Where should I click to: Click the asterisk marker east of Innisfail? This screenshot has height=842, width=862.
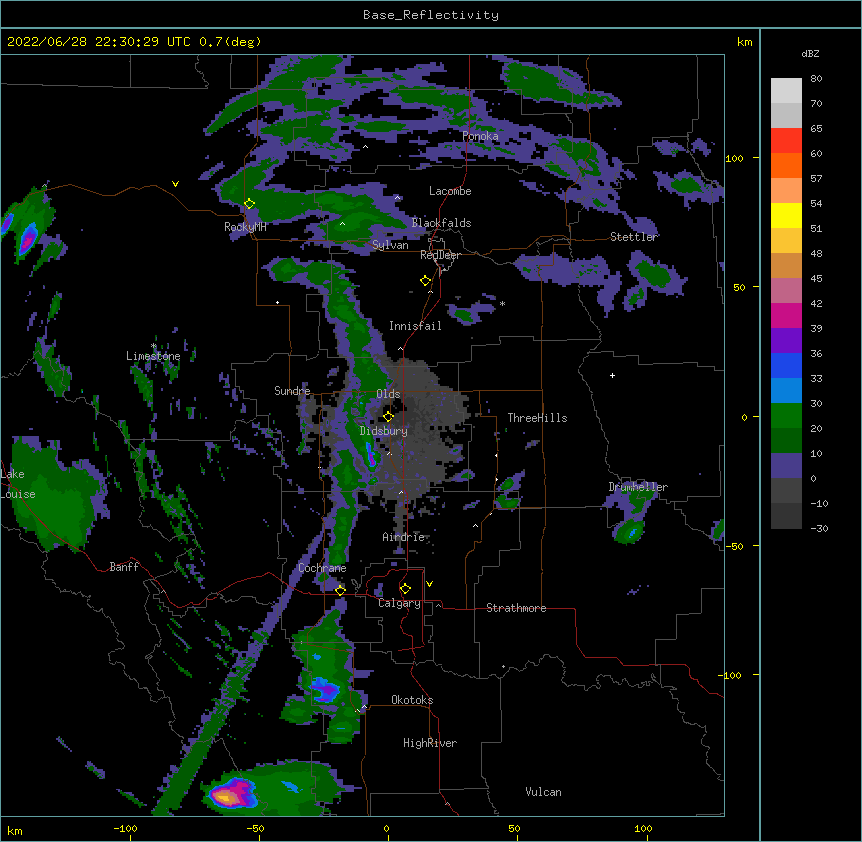502,304
